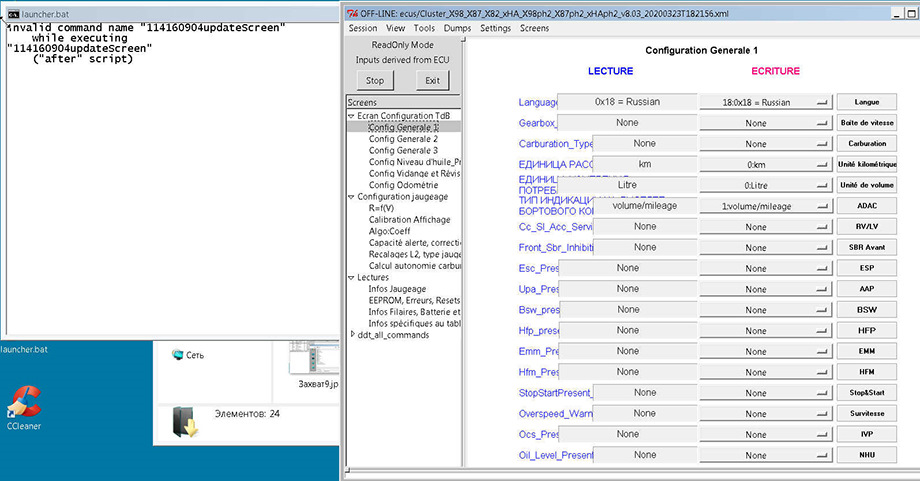Collapse the Lectures tree section
The width and height of the screenshot is (920, 481).
[352, 278]
